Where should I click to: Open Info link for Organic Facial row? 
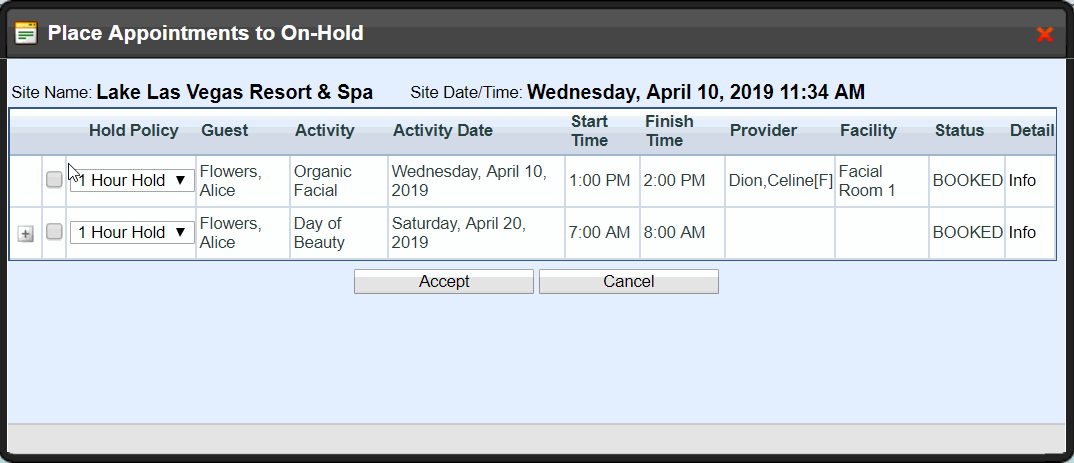click(1022, 181)
